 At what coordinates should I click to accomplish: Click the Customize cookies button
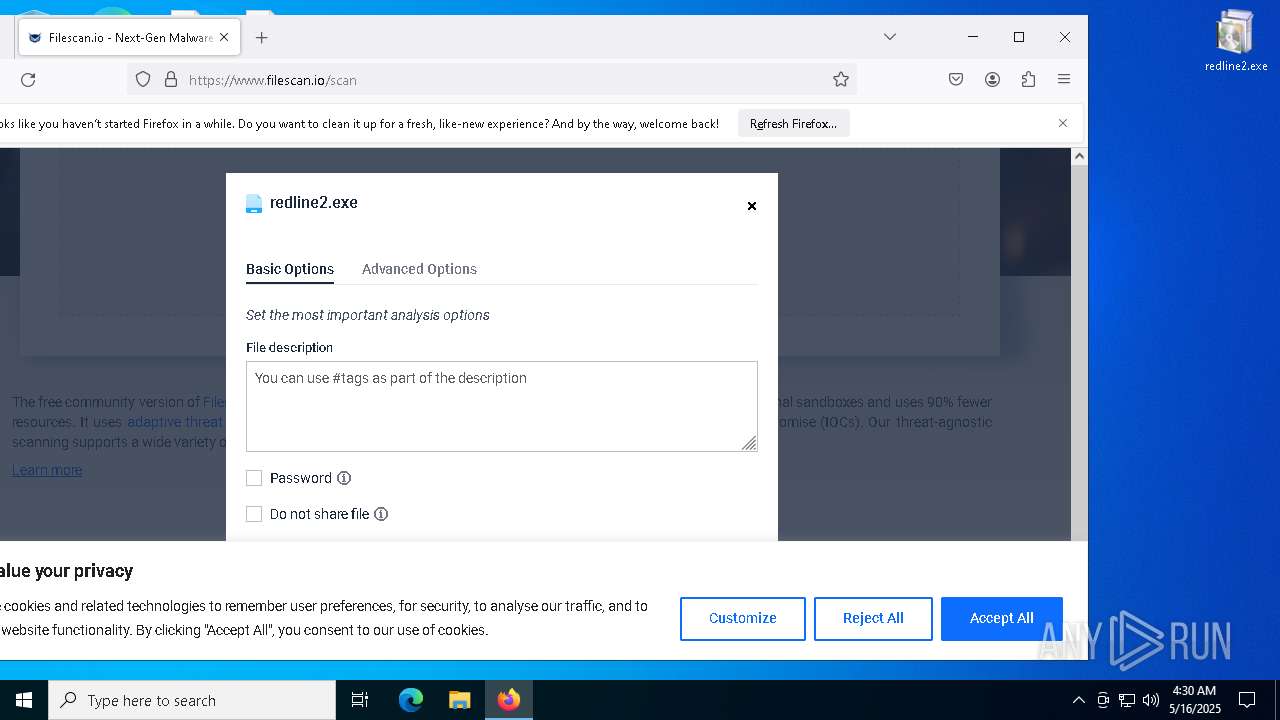point(743,619)
